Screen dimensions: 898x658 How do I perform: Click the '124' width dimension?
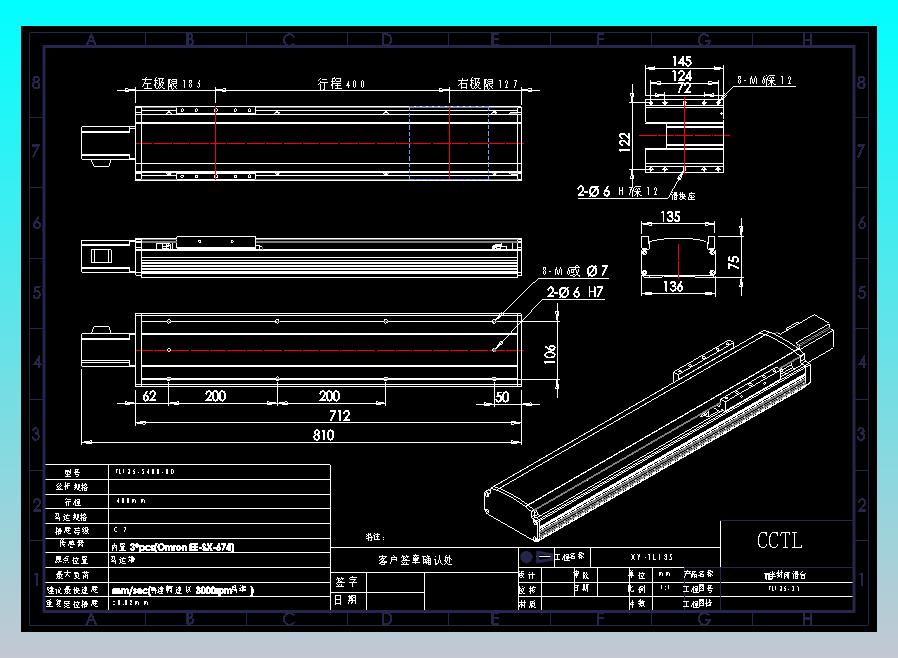(682, 76)
